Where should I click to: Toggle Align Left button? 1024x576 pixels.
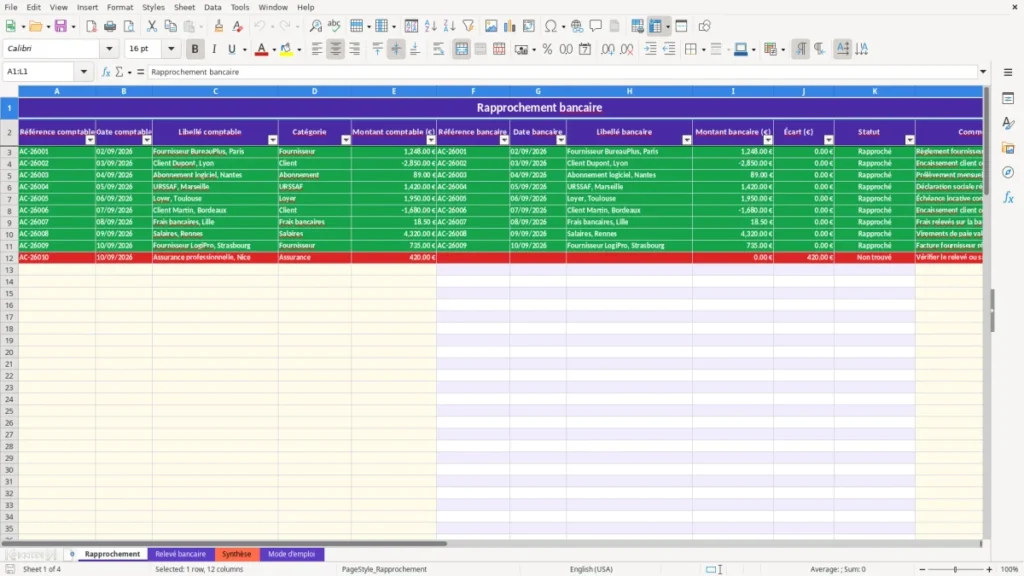click(x=317, y=49)
